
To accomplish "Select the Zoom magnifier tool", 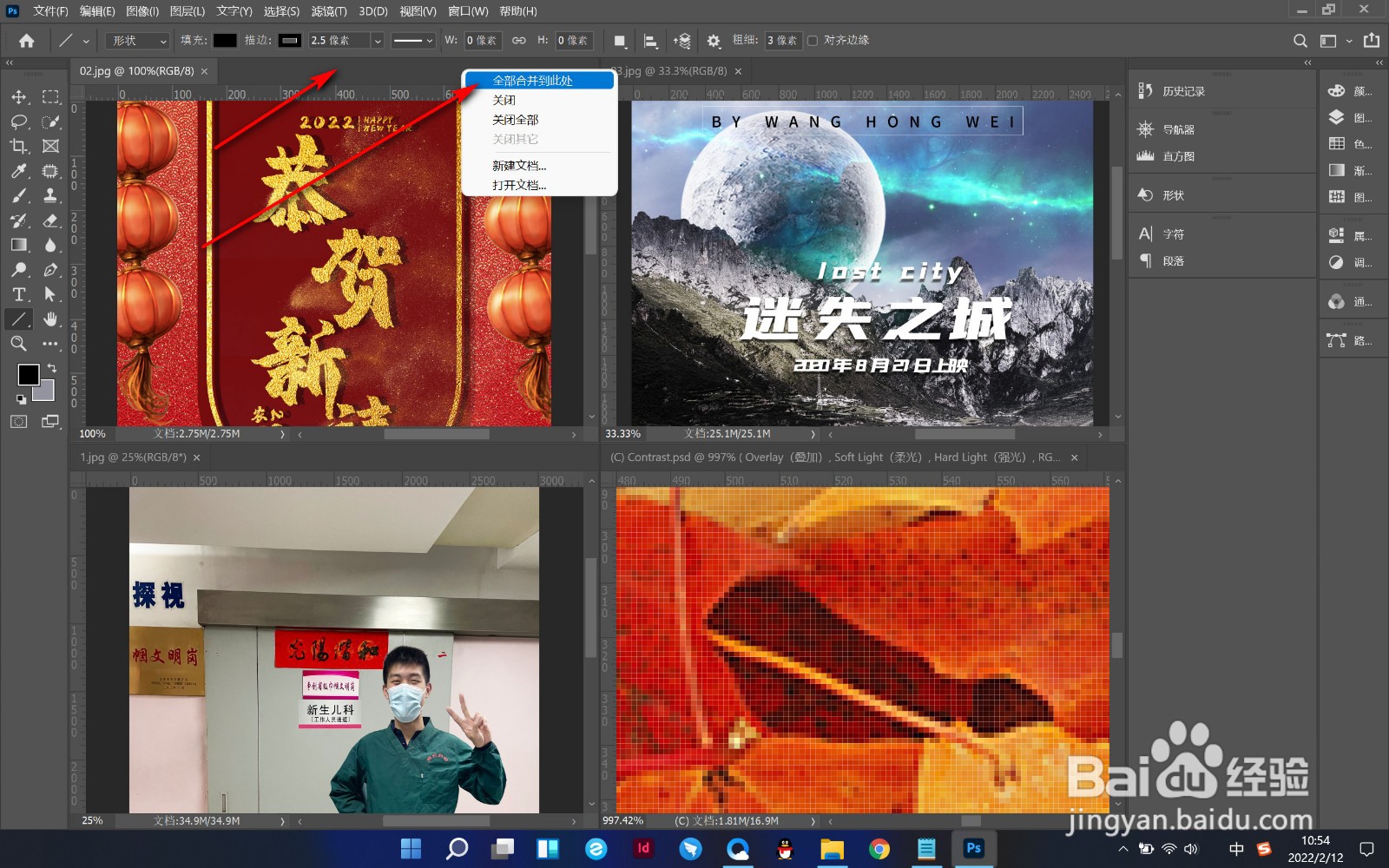I will tap(19, 344).
